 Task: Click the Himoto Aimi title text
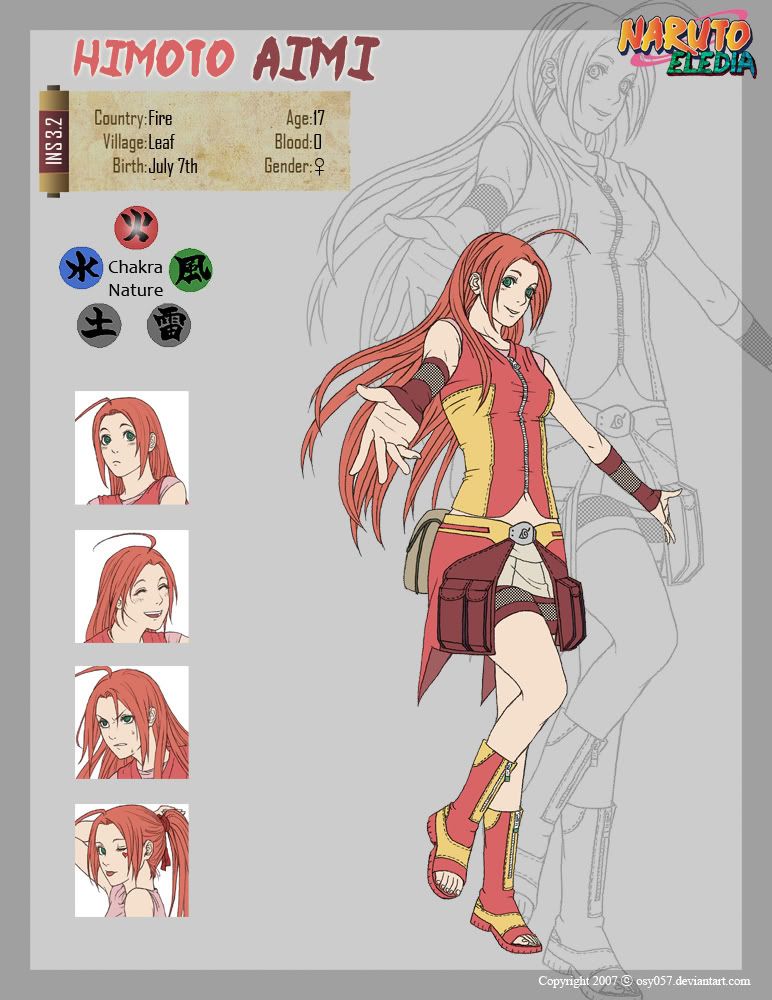226,59
